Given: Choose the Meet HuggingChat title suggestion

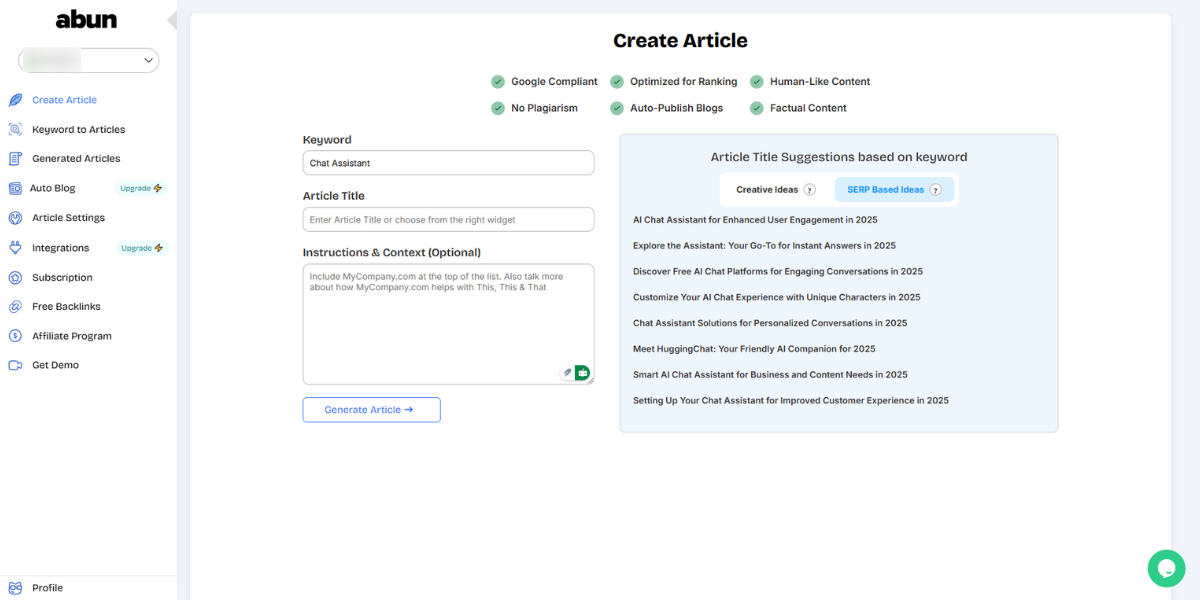Looking at the screenshot, I should click(x=753, y=349).
